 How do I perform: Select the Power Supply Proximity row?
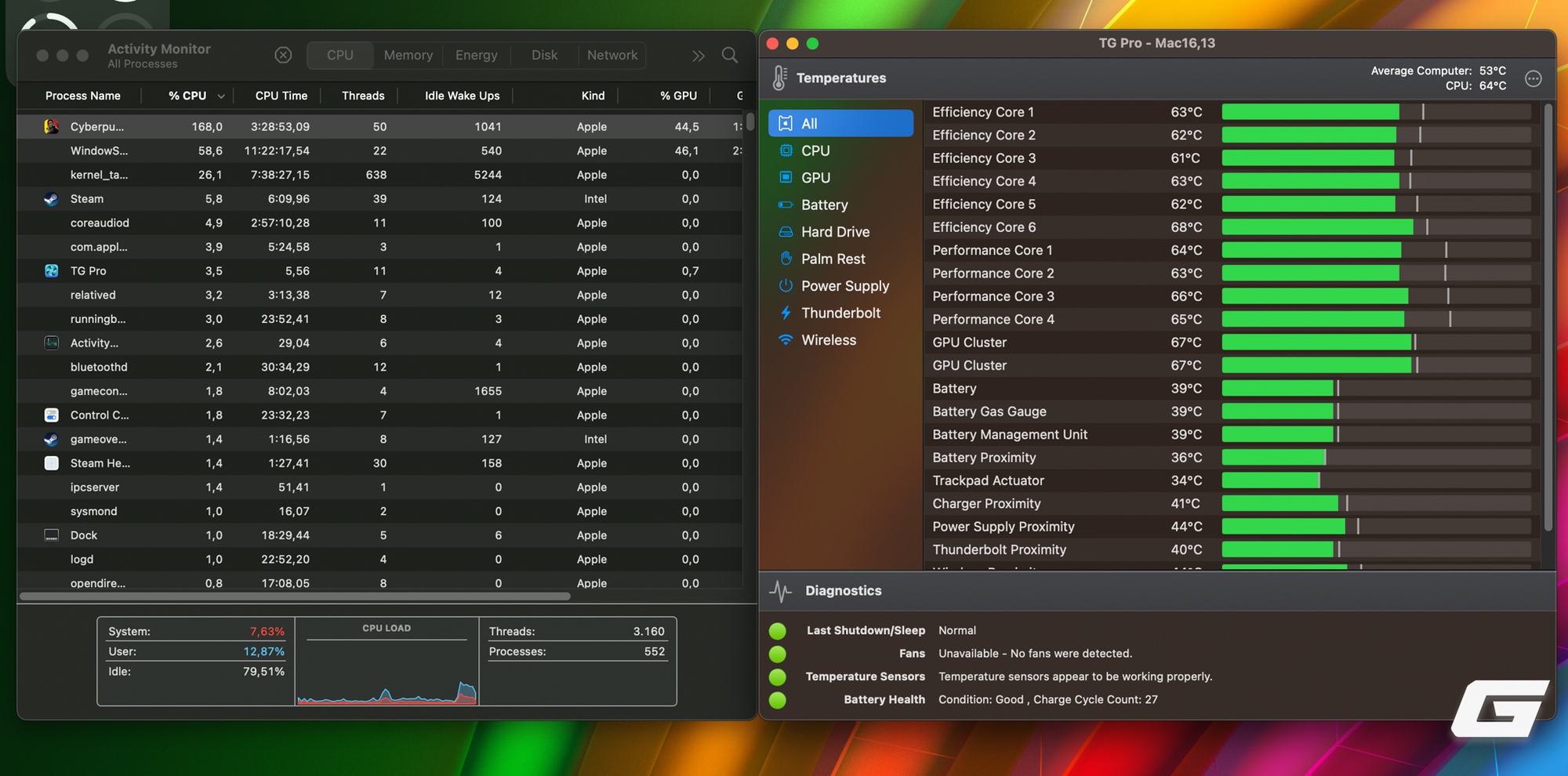1231,527
